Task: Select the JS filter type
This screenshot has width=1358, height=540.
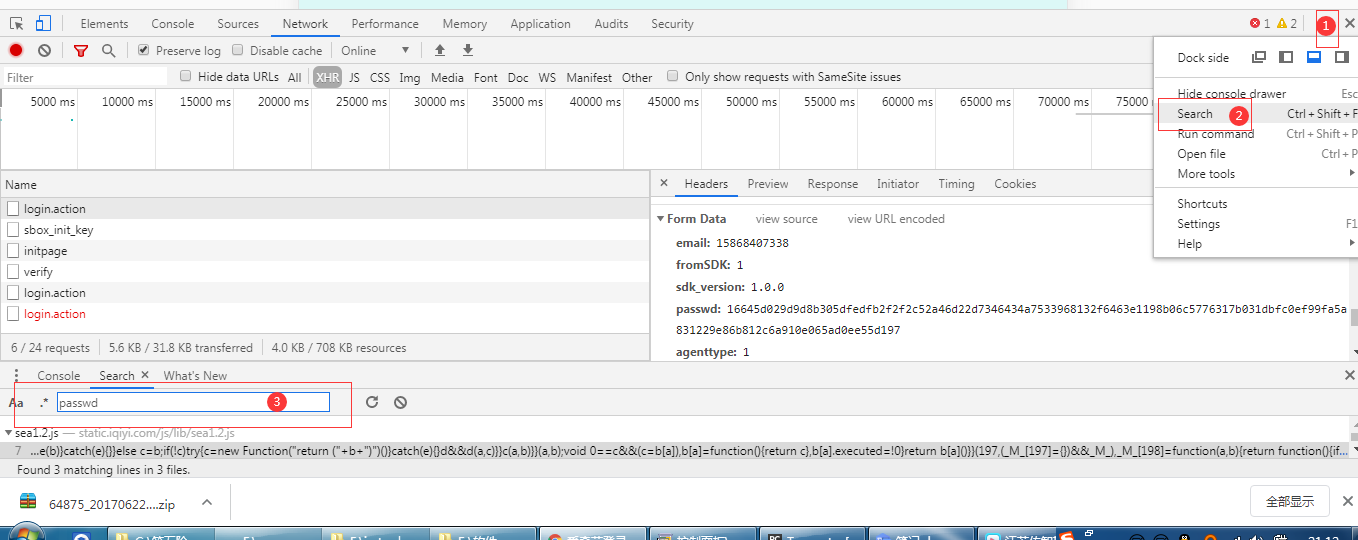Action: pyautogui.click(x=354, y=77)
